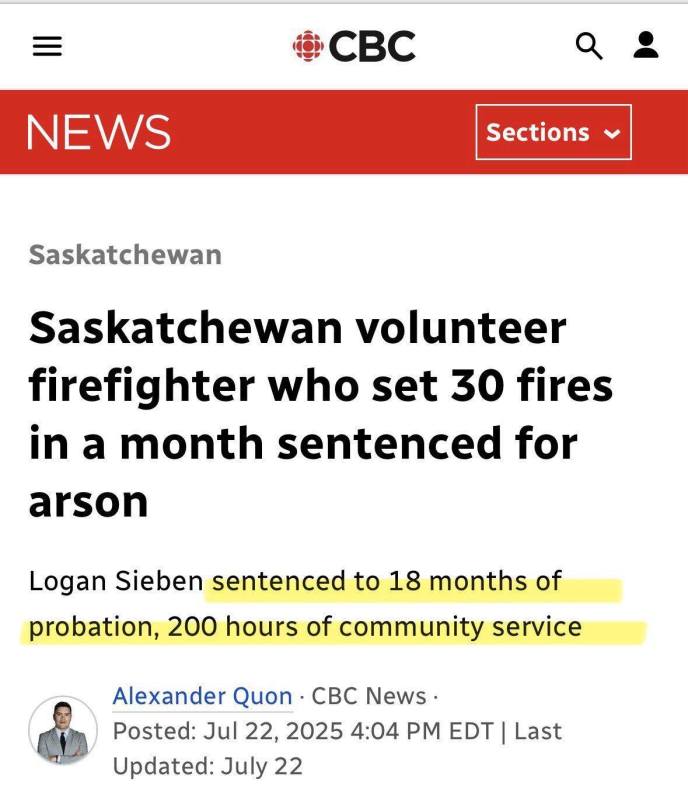Go to the NEWS section heading
Image resolution: width=688 pixels, height=800 pixels.
[98, 132]
